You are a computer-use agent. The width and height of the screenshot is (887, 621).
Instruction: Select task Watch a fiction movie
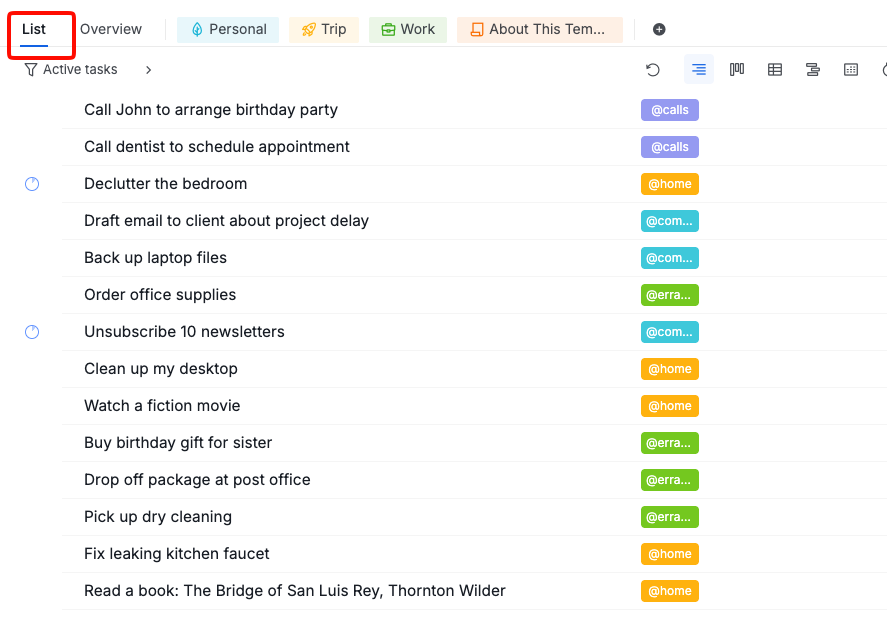coord(162,406)
